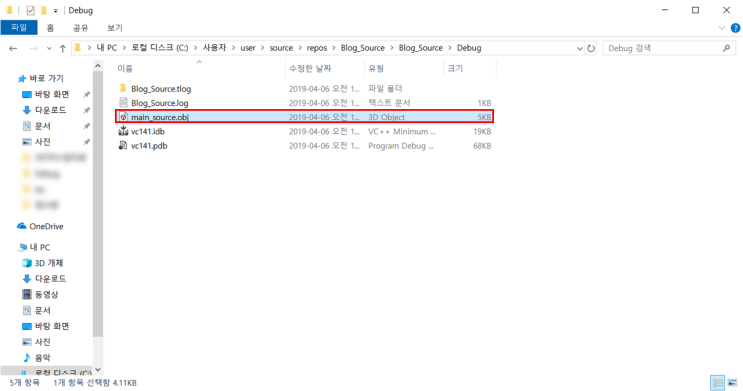Select the Blog_Source.log file icon

123,102
